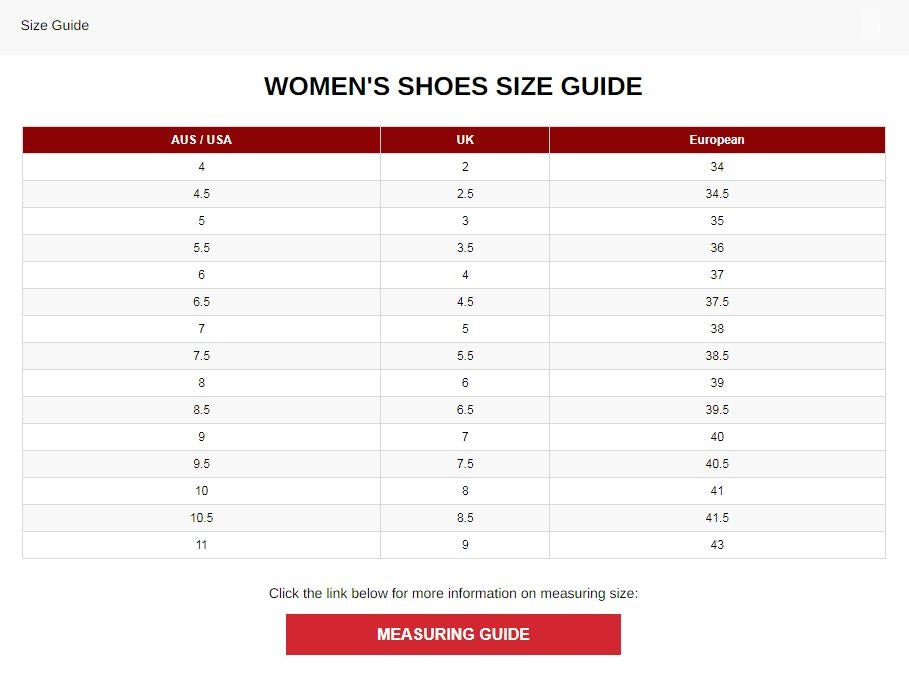Viewport: 909px width, 676px height.
Task: Select the row for AUS size 11
Action: [x=200, y=545]
